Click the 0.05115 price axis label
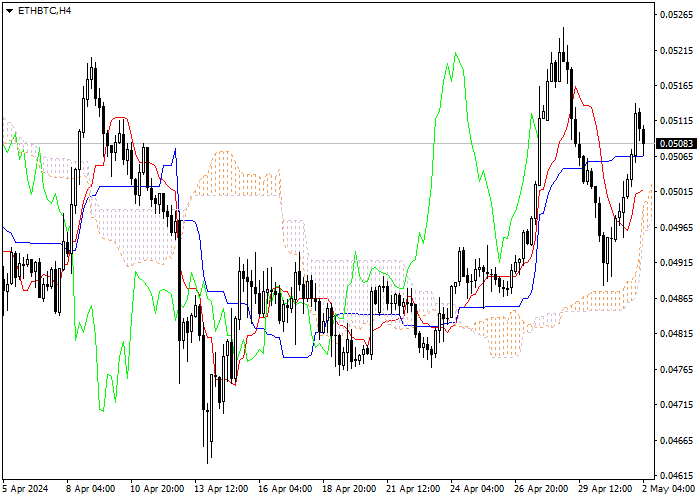This screenshot has width=700, height=500. 677,121
